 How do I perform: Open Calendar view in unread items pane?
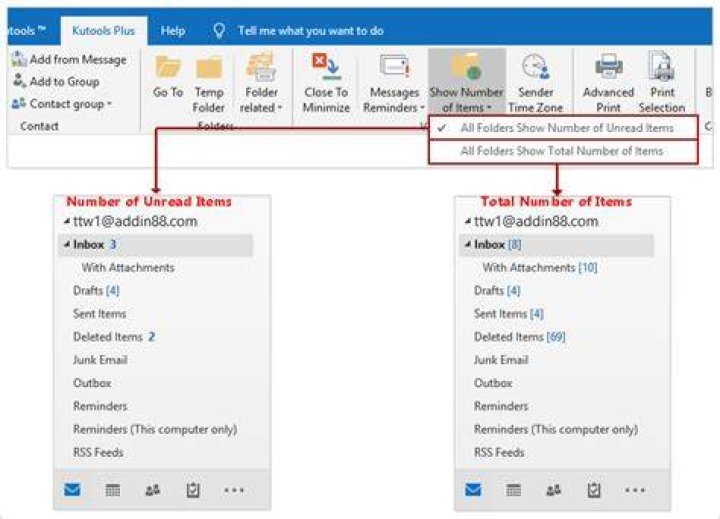[112, 491]
